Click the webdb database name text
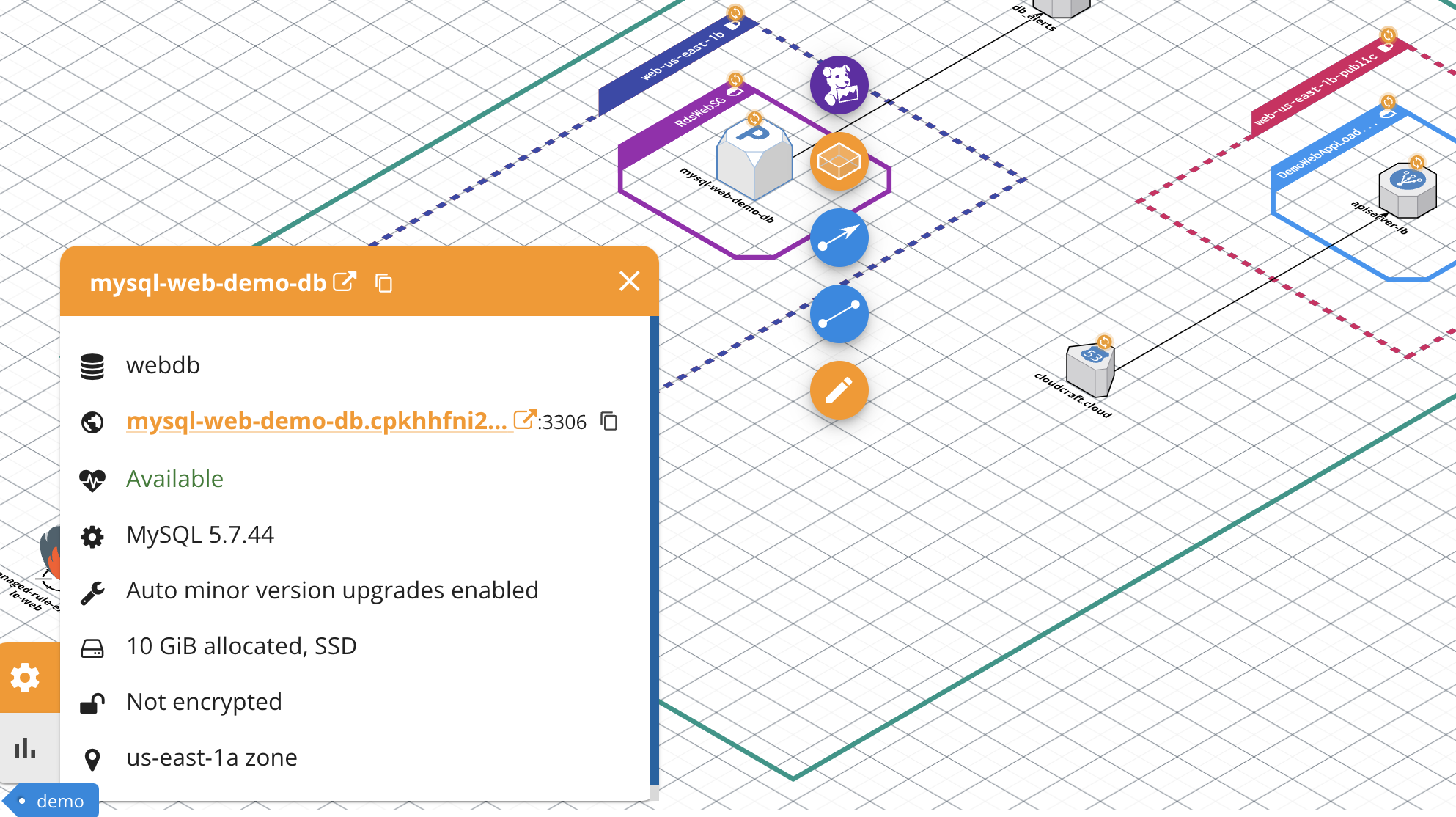The height and width of the screenshot is (817, 1456). coord(163,365)
